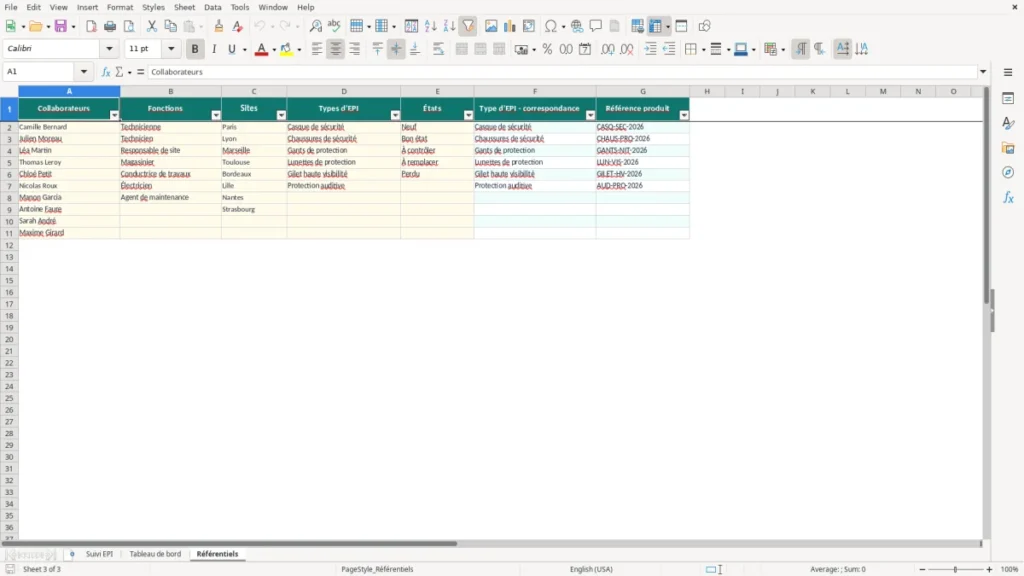Run the spelling check icon
1024x576 pixels.
tap(334, 26)
